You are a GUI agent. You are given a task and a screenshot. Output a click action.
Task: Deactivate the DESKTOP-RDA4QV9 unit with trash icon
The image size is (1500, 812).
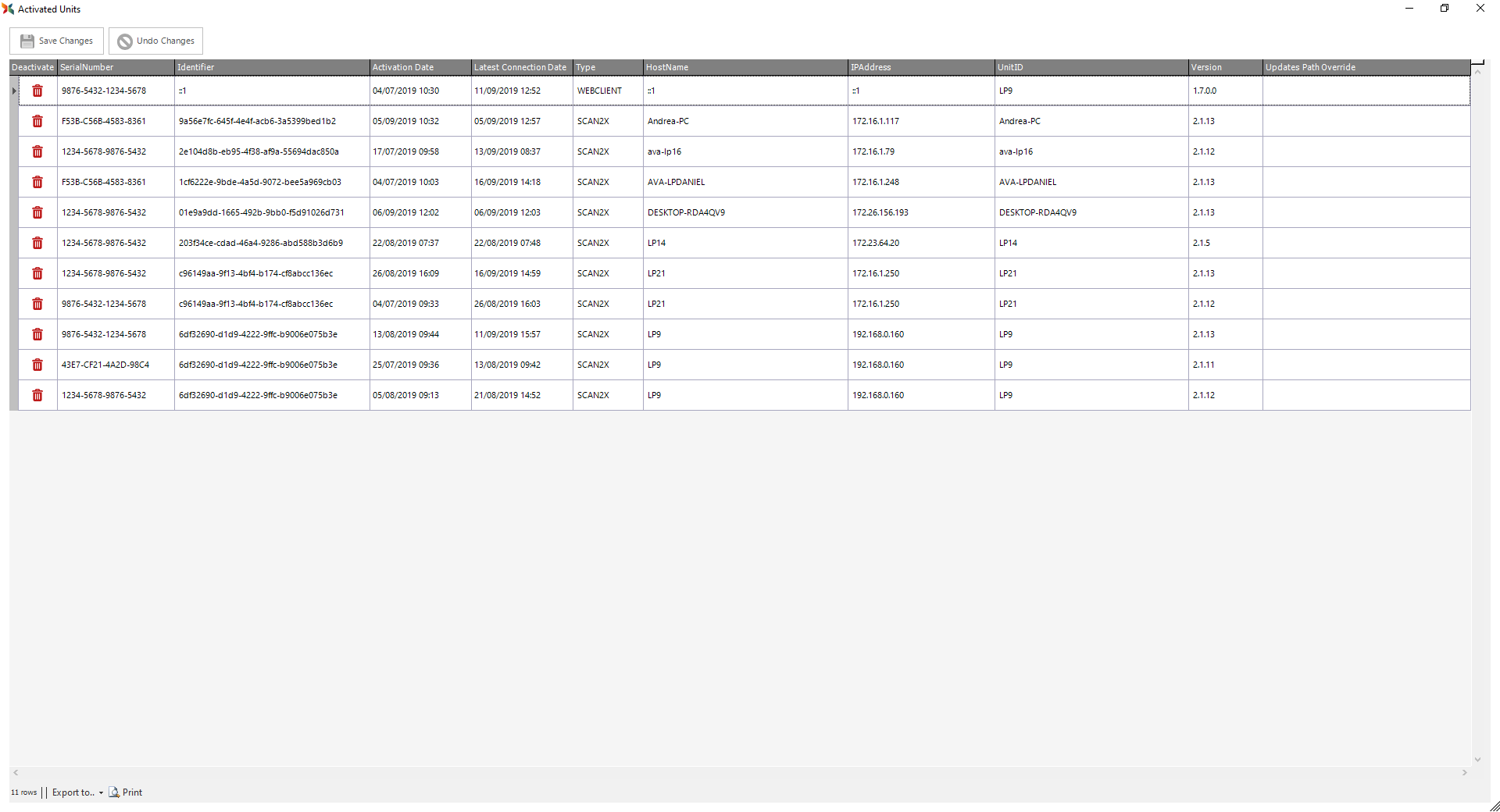click(37, 212)
